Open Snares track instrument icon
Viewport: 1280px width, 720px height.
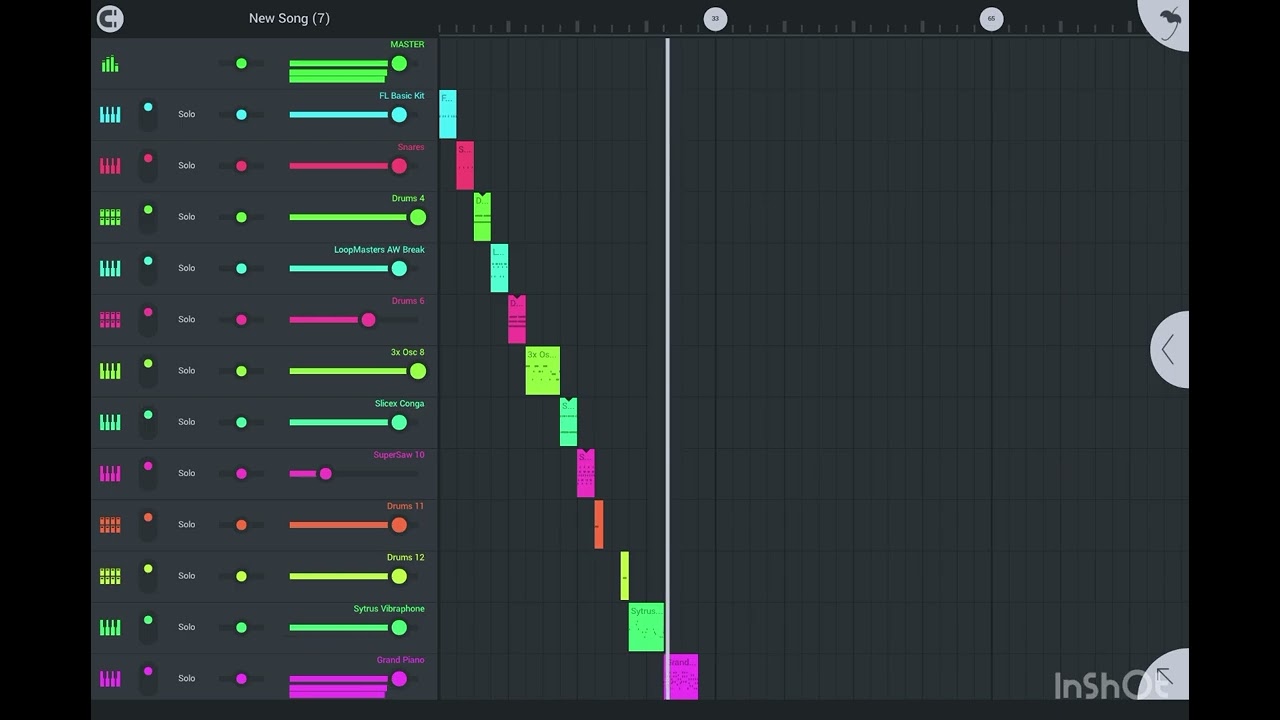point(110,166)
